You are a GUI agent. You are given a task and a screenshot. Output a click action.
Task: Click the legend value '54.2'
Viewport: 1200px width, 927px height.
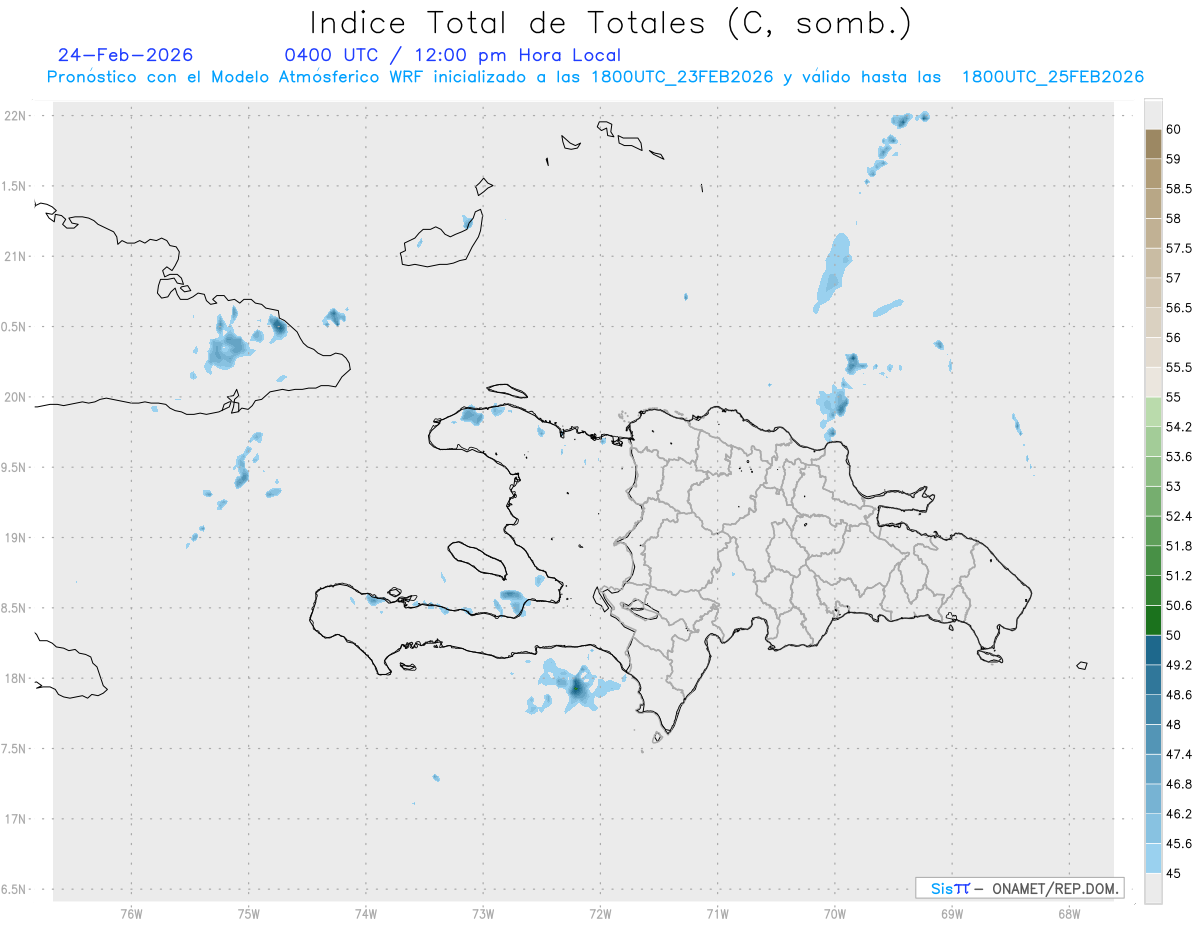(1179, 427)
